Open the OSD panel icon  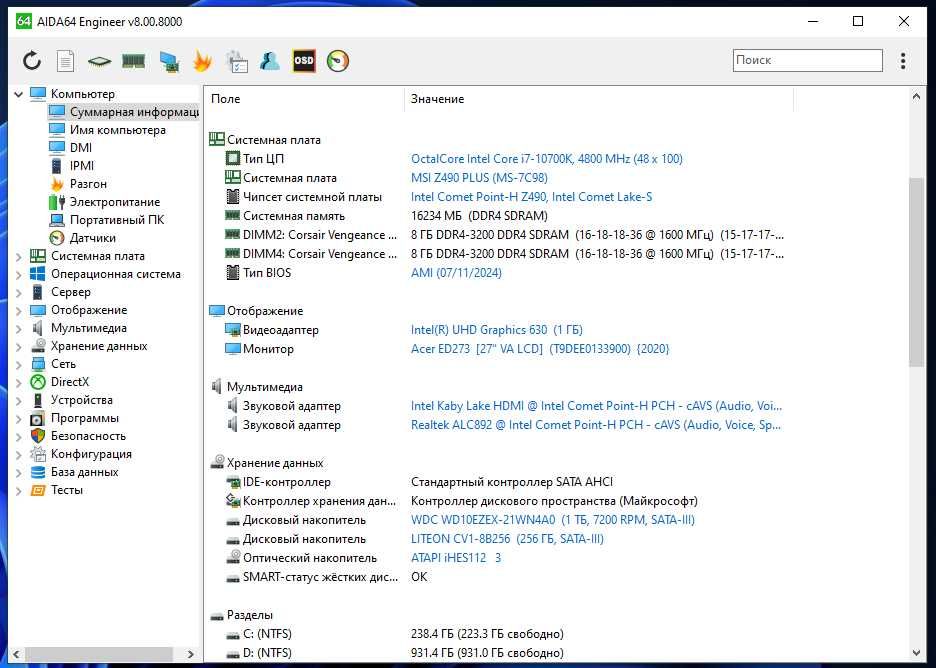click(x=304, y=61)
